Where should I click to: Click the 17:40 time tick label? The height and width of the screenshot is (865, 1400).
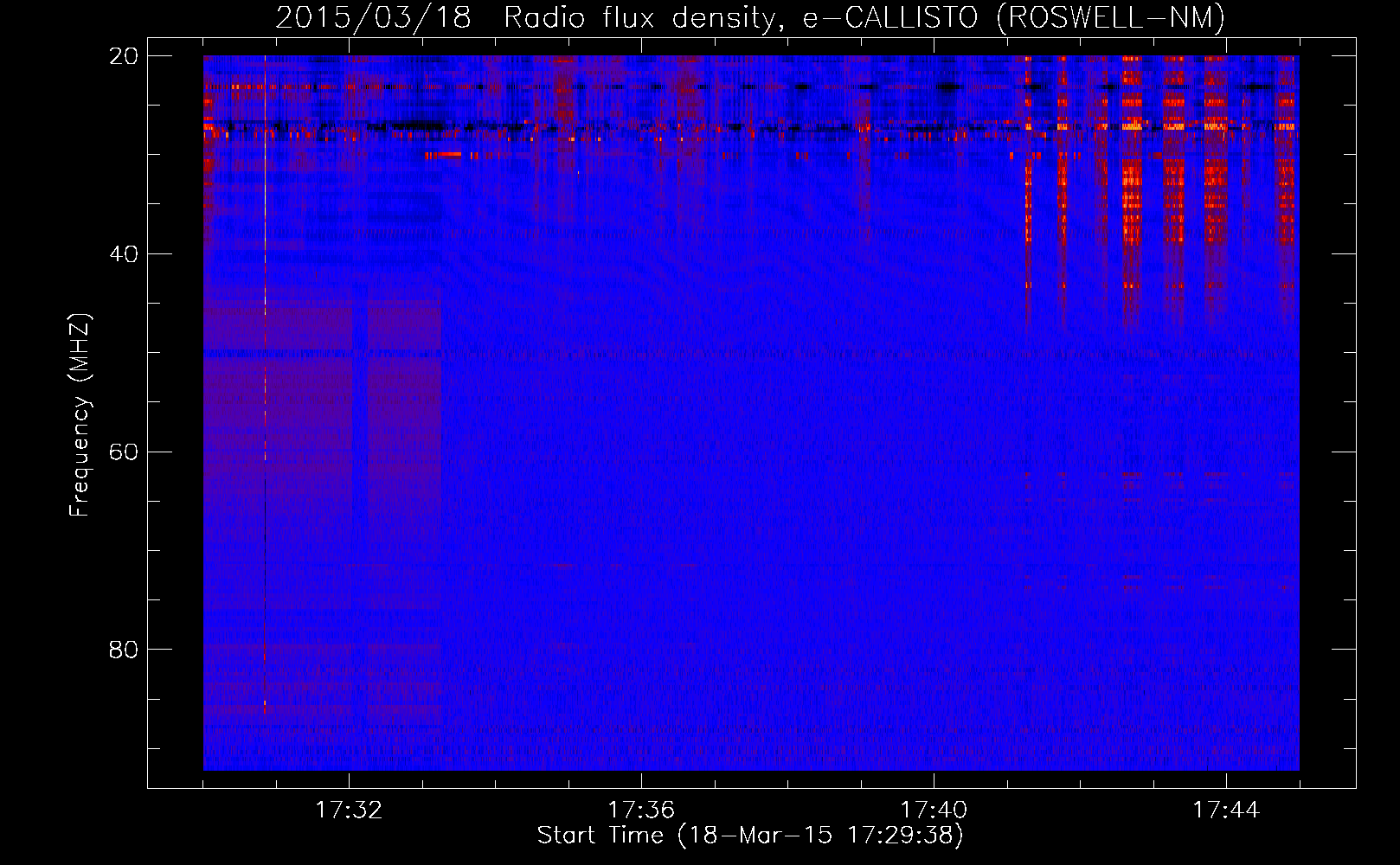pyautogui.click(x=934, y=811)
